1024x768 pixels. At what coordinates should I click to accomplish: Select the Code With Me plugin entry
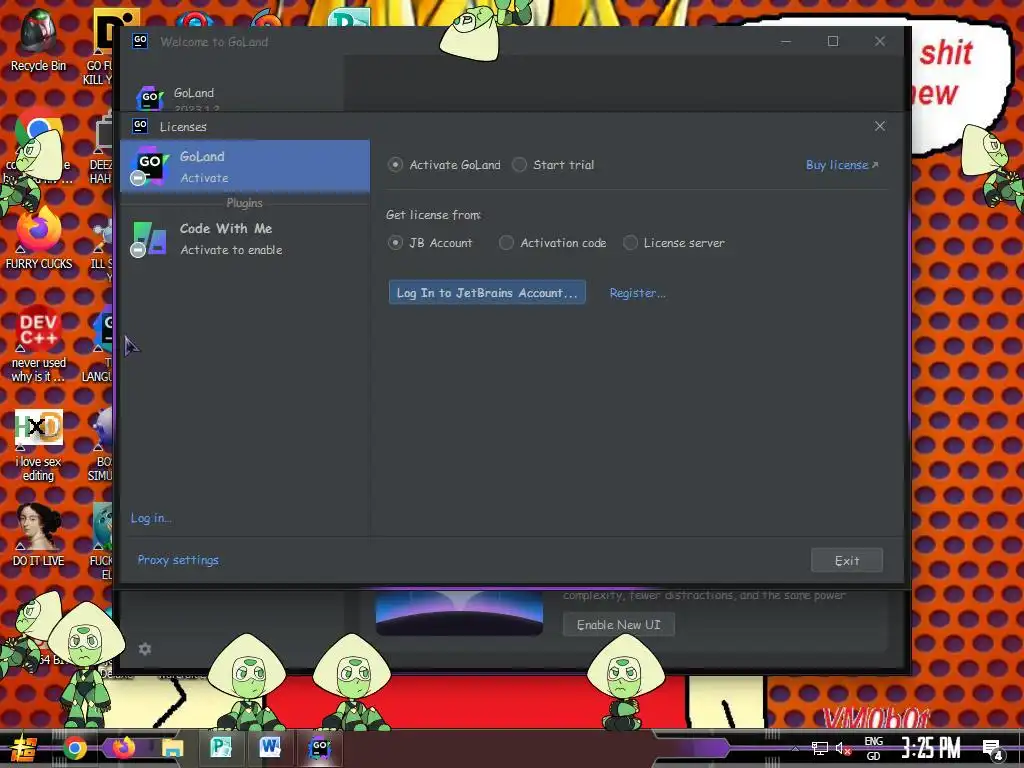(245, 238)
